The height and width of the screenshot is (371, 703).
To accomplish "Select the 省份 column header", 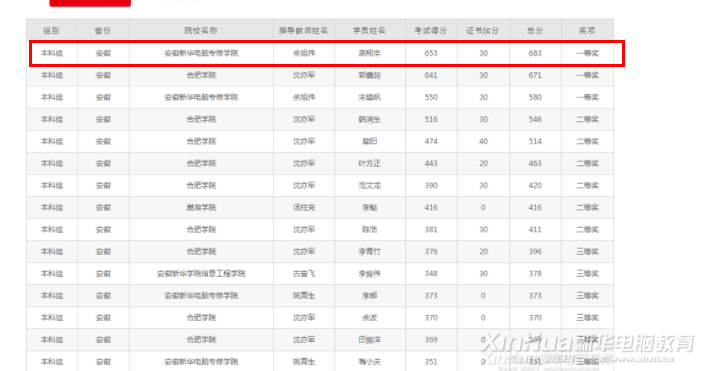I will [x=103, y=31].
